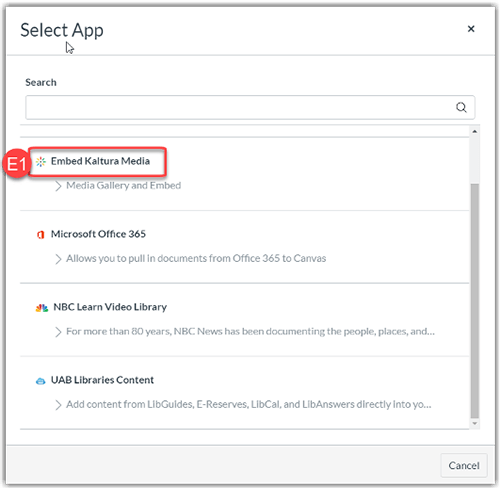
Task: Expand the UAB Libraries description chevron
Action: click(x=58, y=405)
